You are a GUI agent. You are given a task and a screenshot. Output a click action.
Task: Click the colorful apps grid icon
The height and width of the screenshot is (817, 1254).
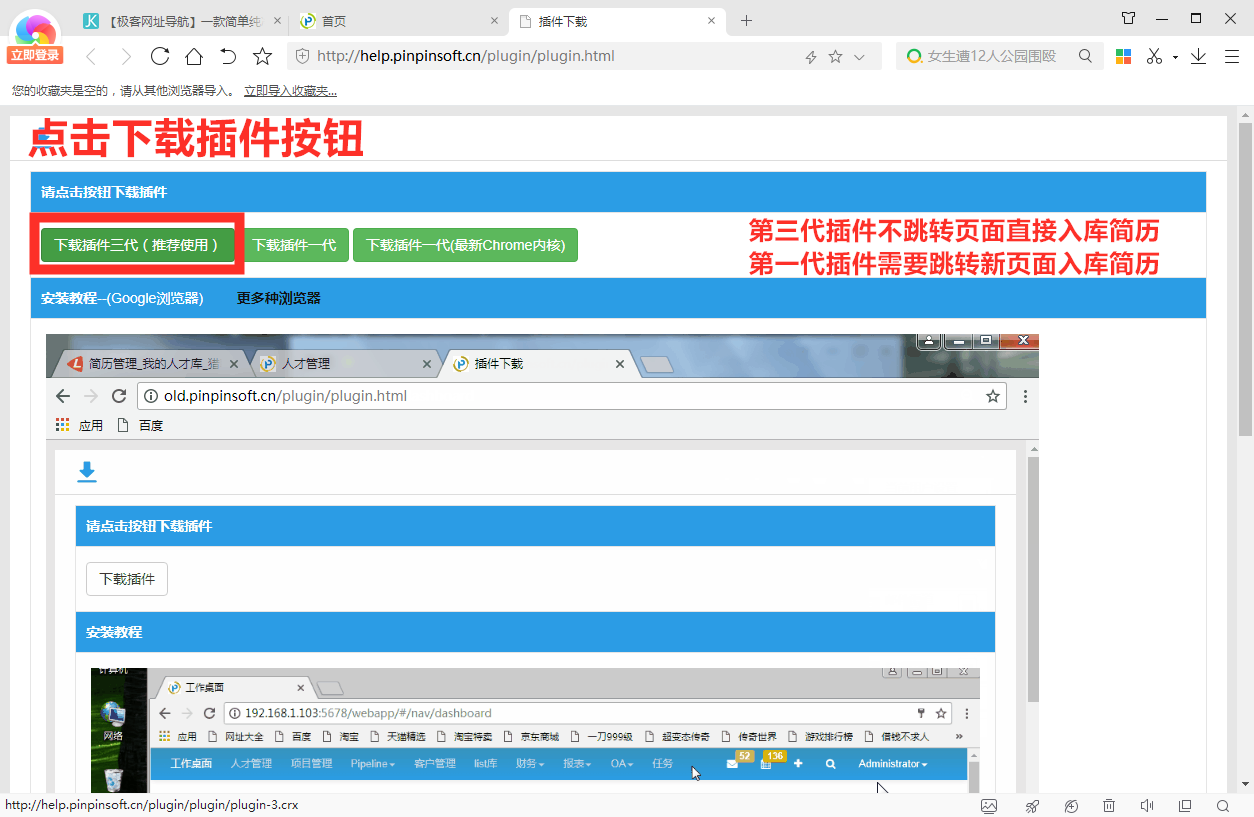[x=1123, y=57]
